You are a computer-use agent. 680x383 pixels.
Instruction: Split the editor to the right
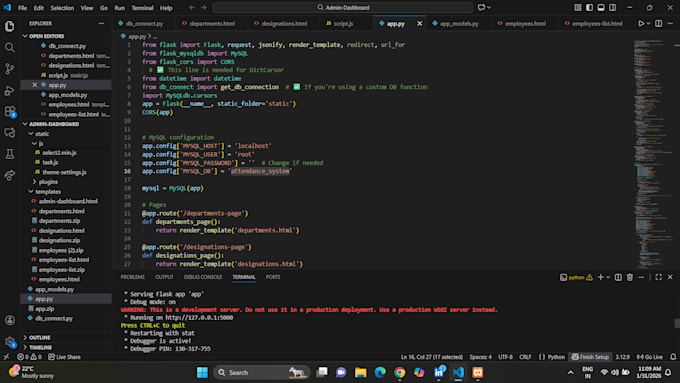pos(658,23)
